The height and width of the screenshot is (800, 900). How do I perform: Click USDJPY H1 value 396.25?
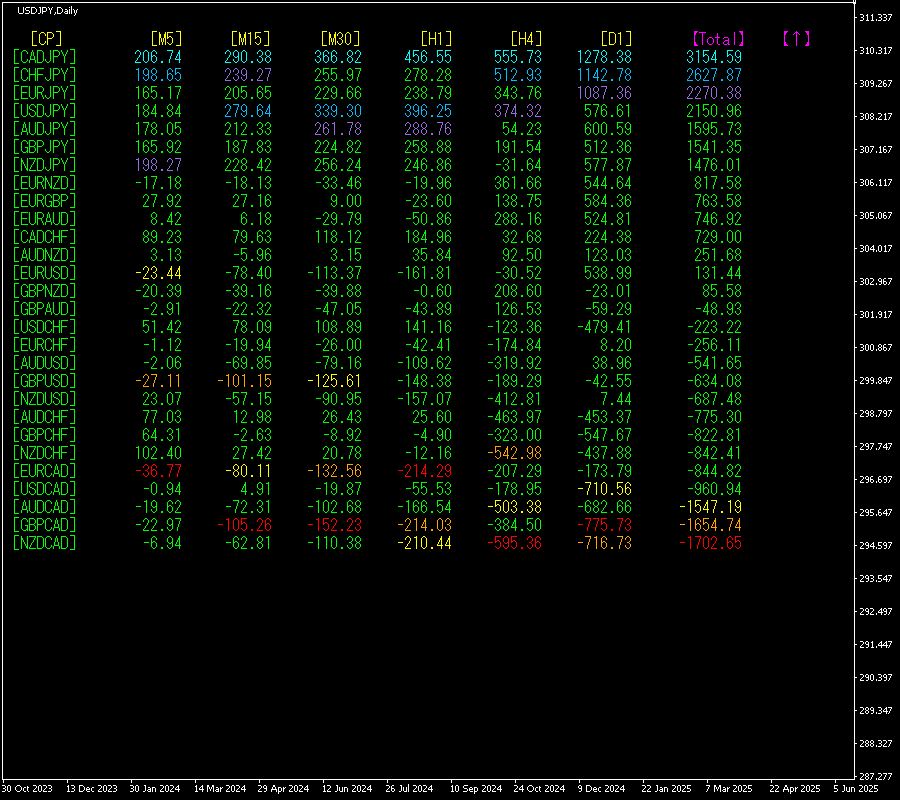click(428, 111)
